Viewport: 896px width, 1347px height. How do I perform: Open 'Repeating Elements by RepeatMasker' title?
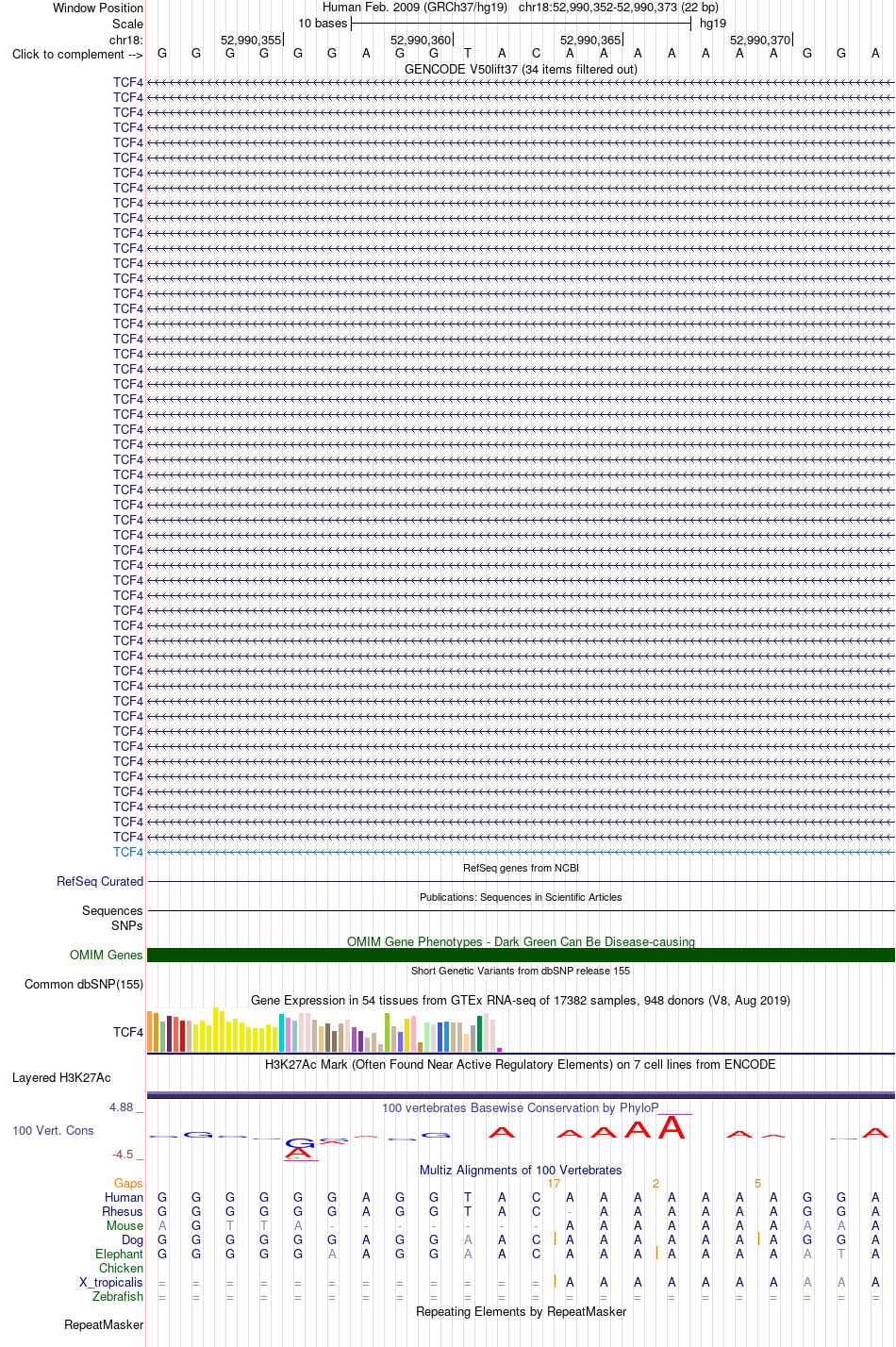521,1311
